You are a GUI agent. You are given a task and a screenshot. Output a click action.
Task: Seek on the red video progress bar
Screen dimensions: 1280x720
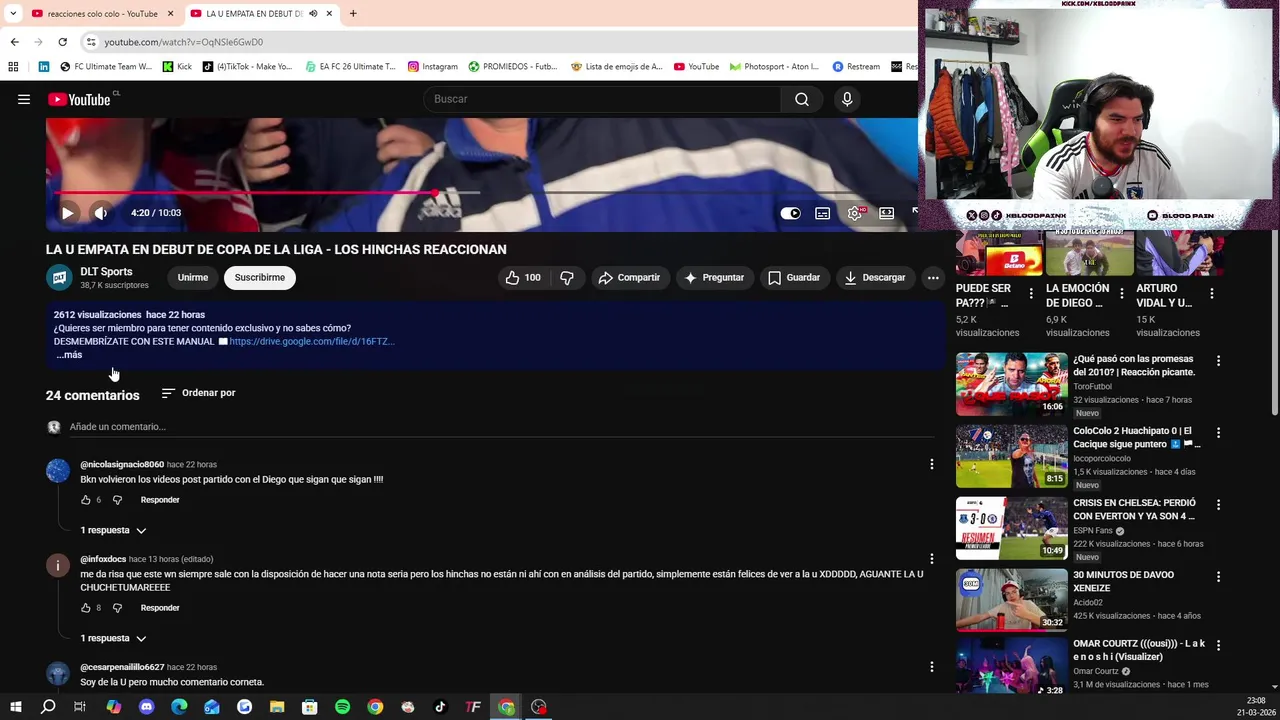click(x=245, y=192)
